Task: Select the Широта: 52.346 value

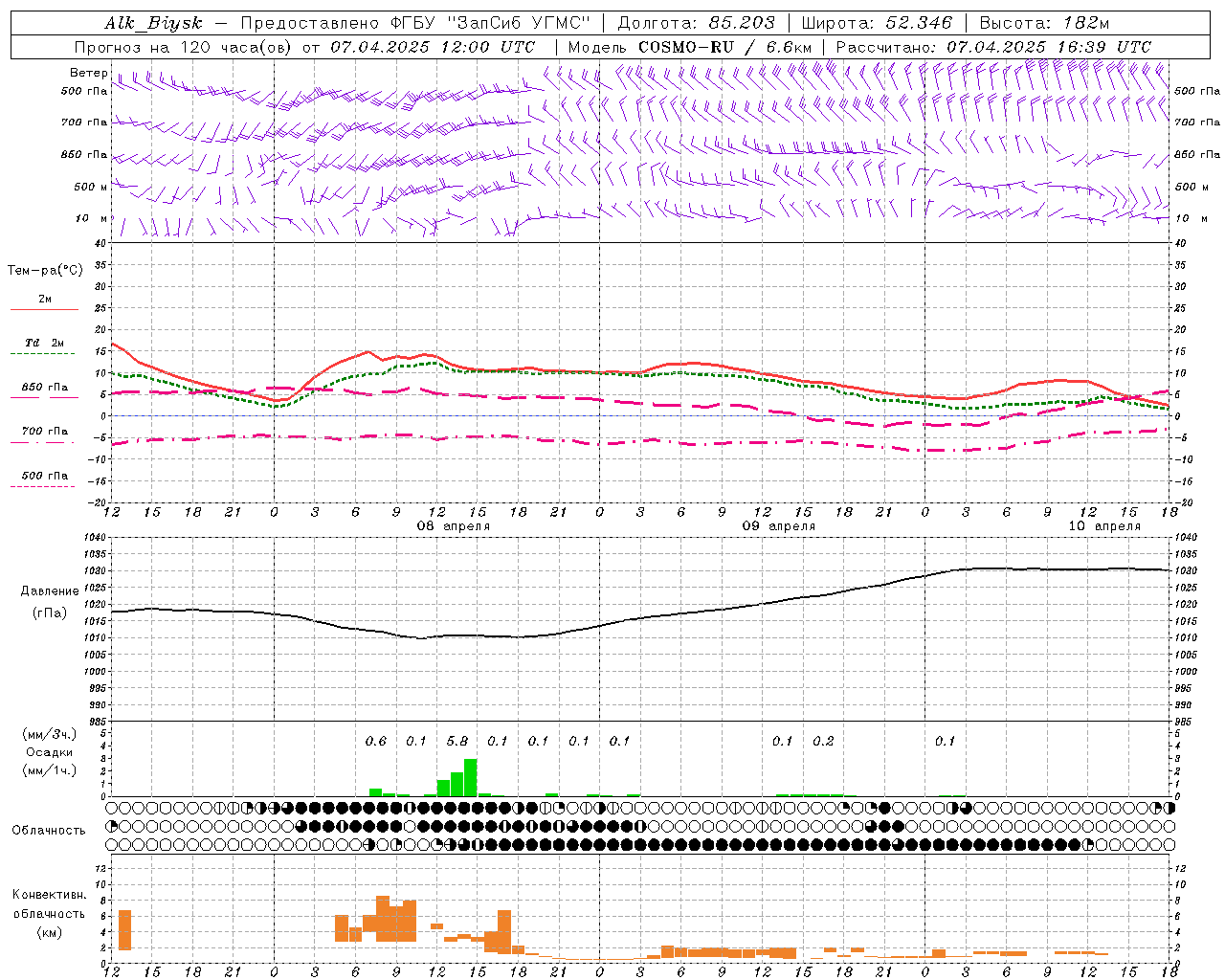Action: click(x=877, y=23)
